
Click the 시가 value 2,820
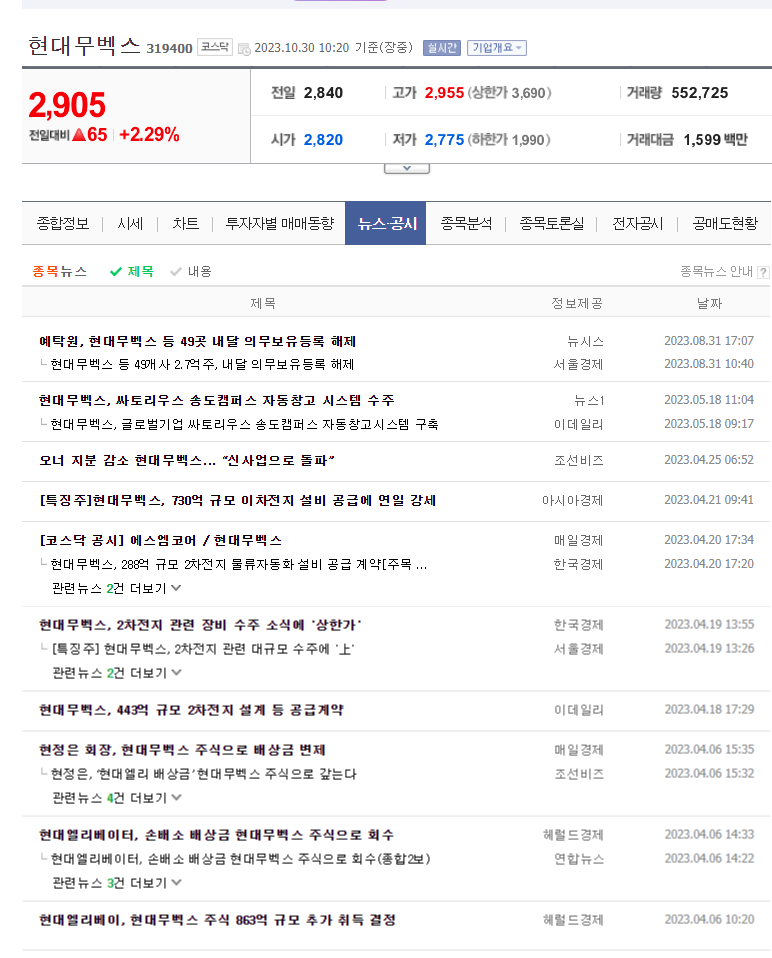point(323,140)
